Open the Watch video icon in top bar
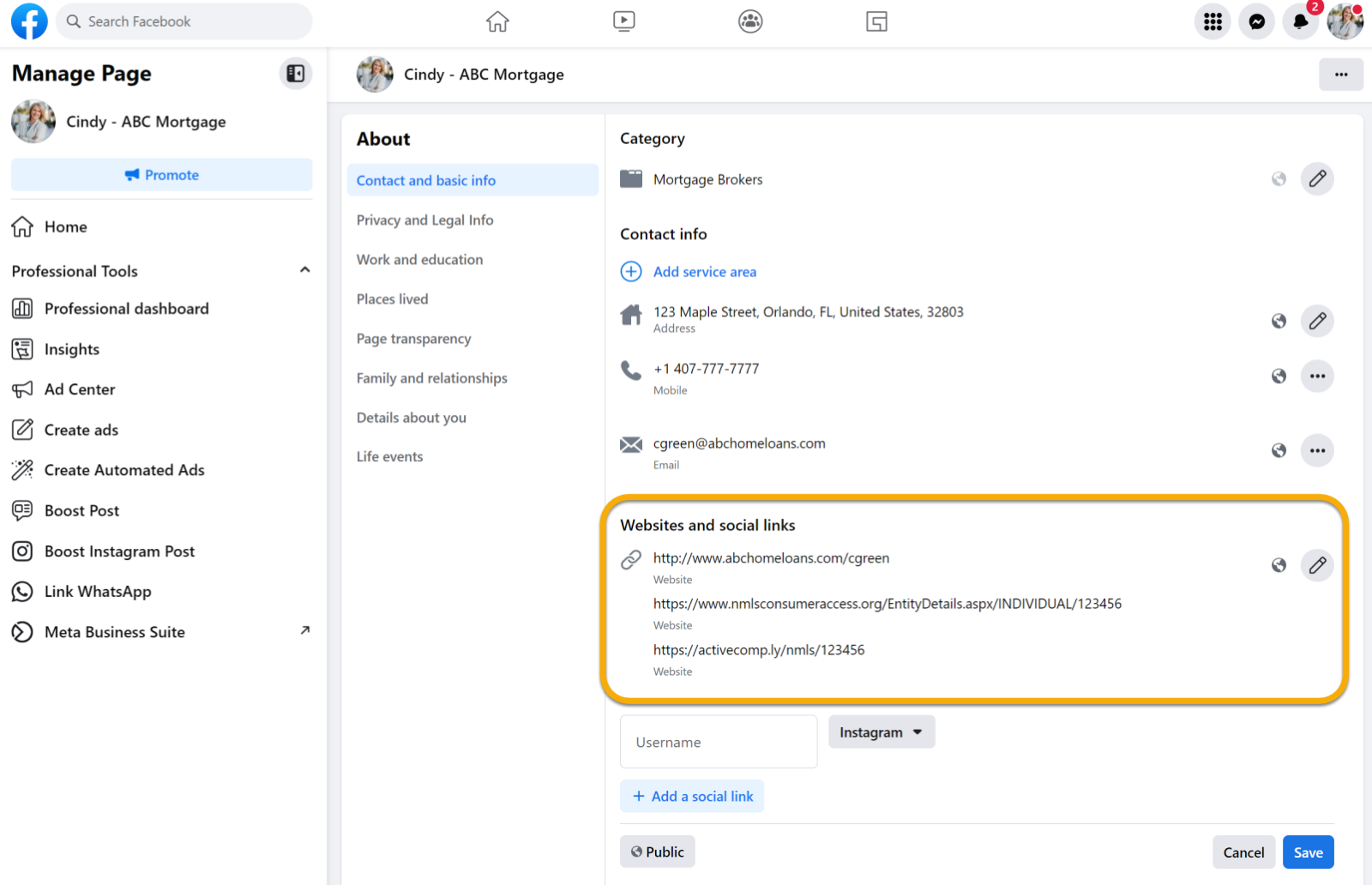This screenshot has height=885, width=1372. pyautogui.click(x=624, y=21)
